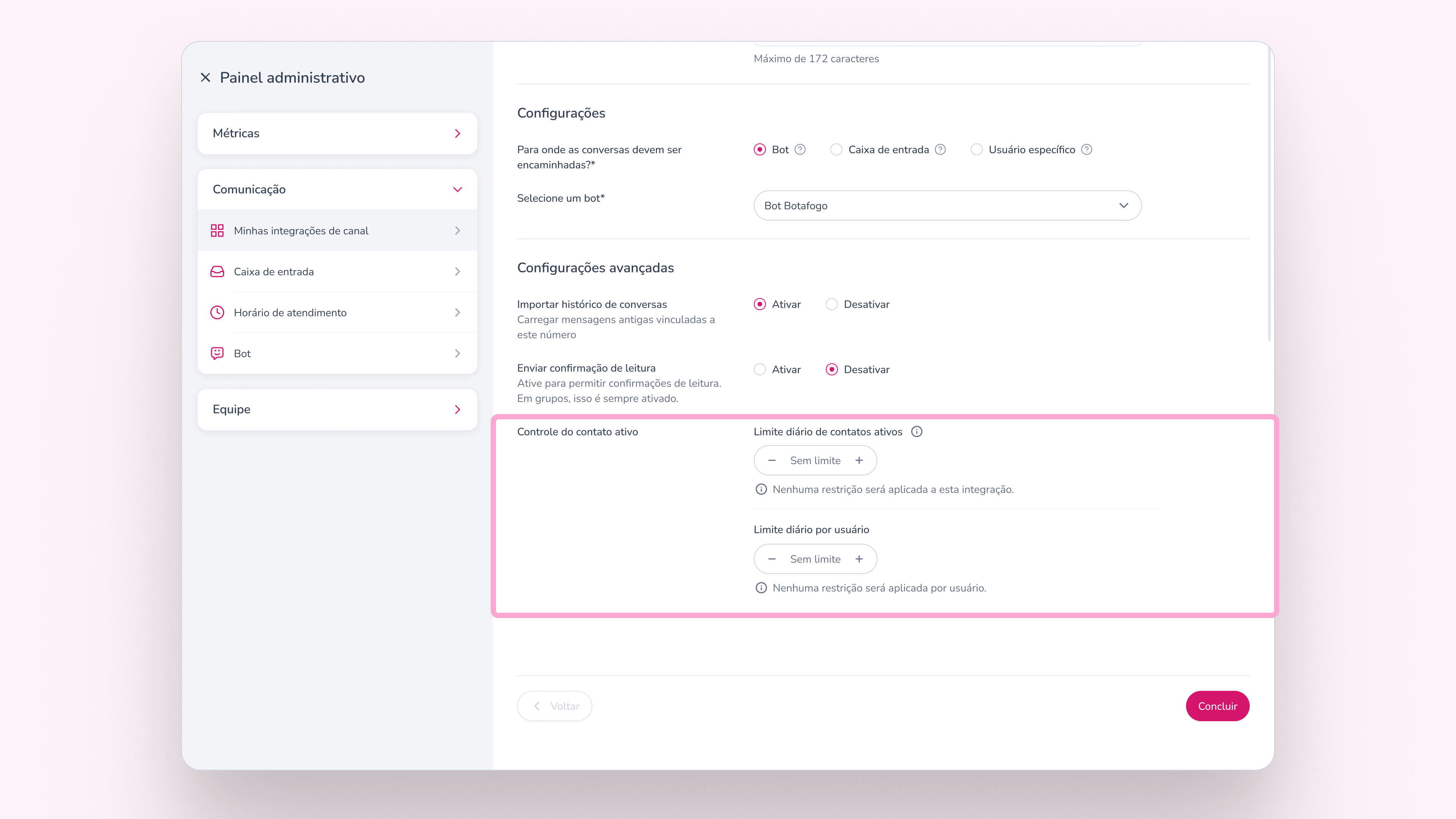Click the inbox icon beside Caixa de entrada
This screenshot has width=1456, height=819.
[x=217, y=271]
